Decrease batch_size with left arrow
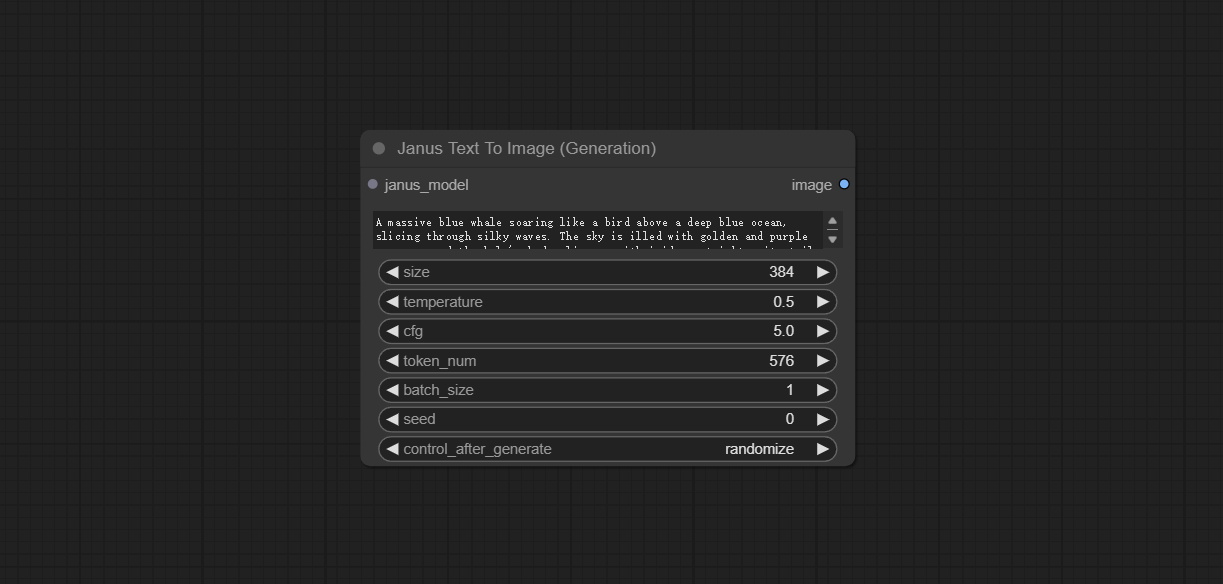1223x584 pixels. [x=392, y=390]
